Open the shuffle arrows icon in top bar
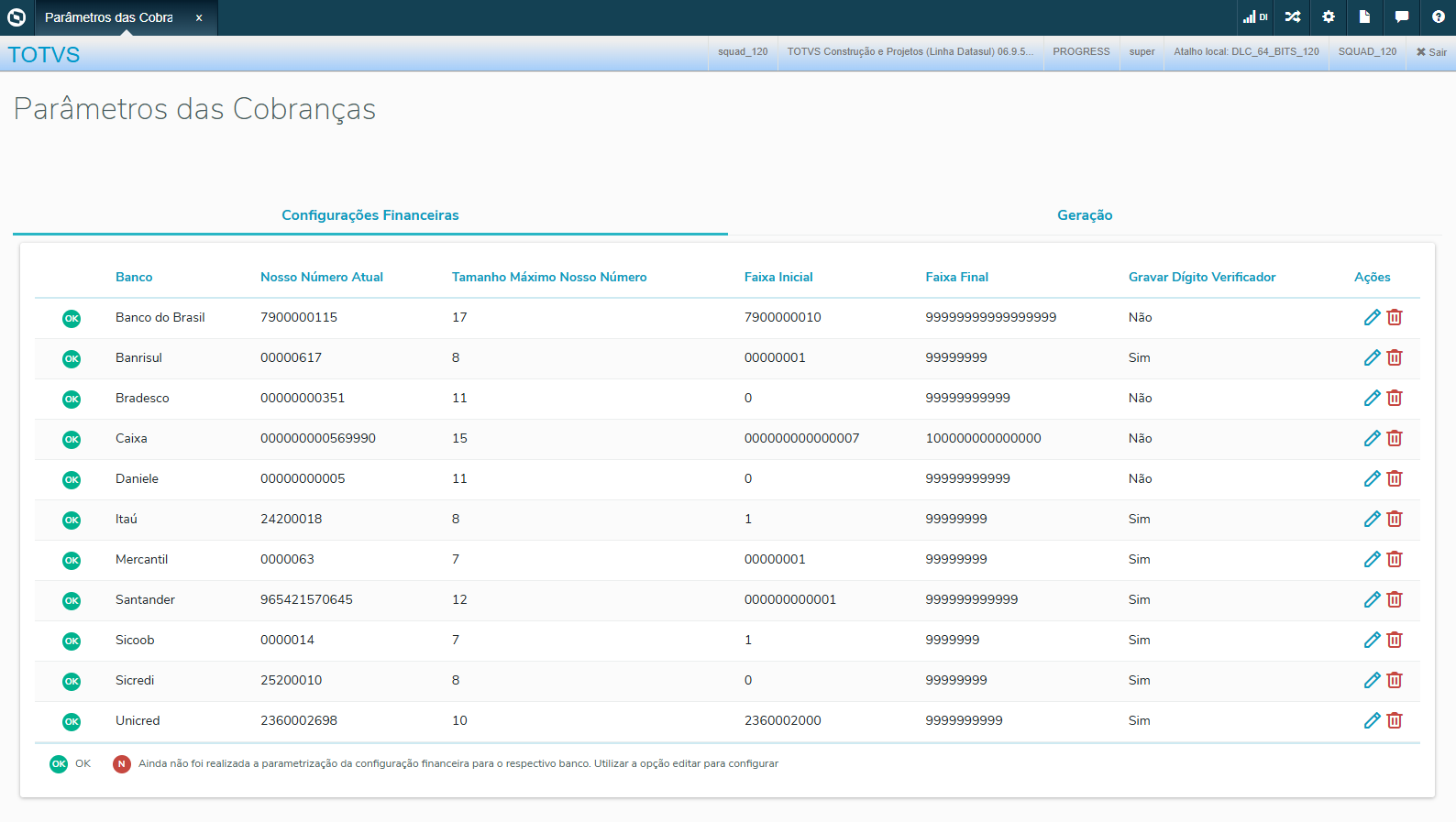Screen dimensions: 1456x822 pyautogui.click(x=1293, y=16)
